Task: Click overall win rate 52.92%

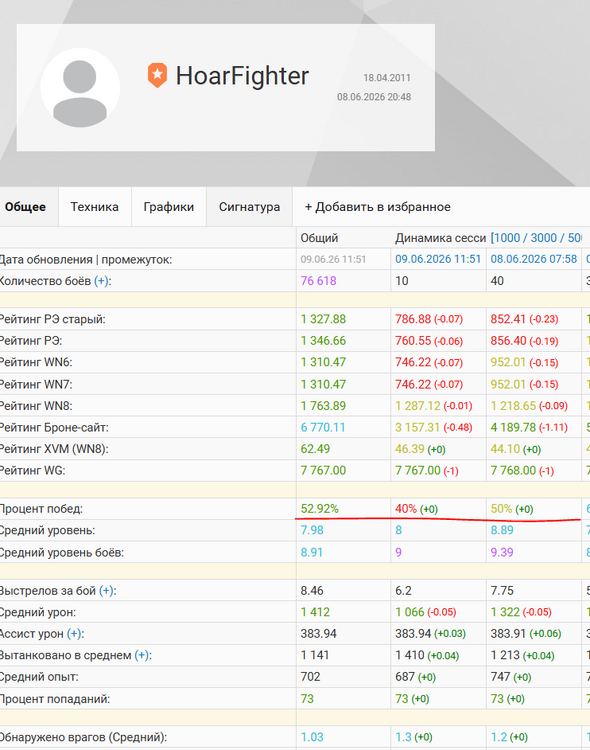Action: click(319, 509)
